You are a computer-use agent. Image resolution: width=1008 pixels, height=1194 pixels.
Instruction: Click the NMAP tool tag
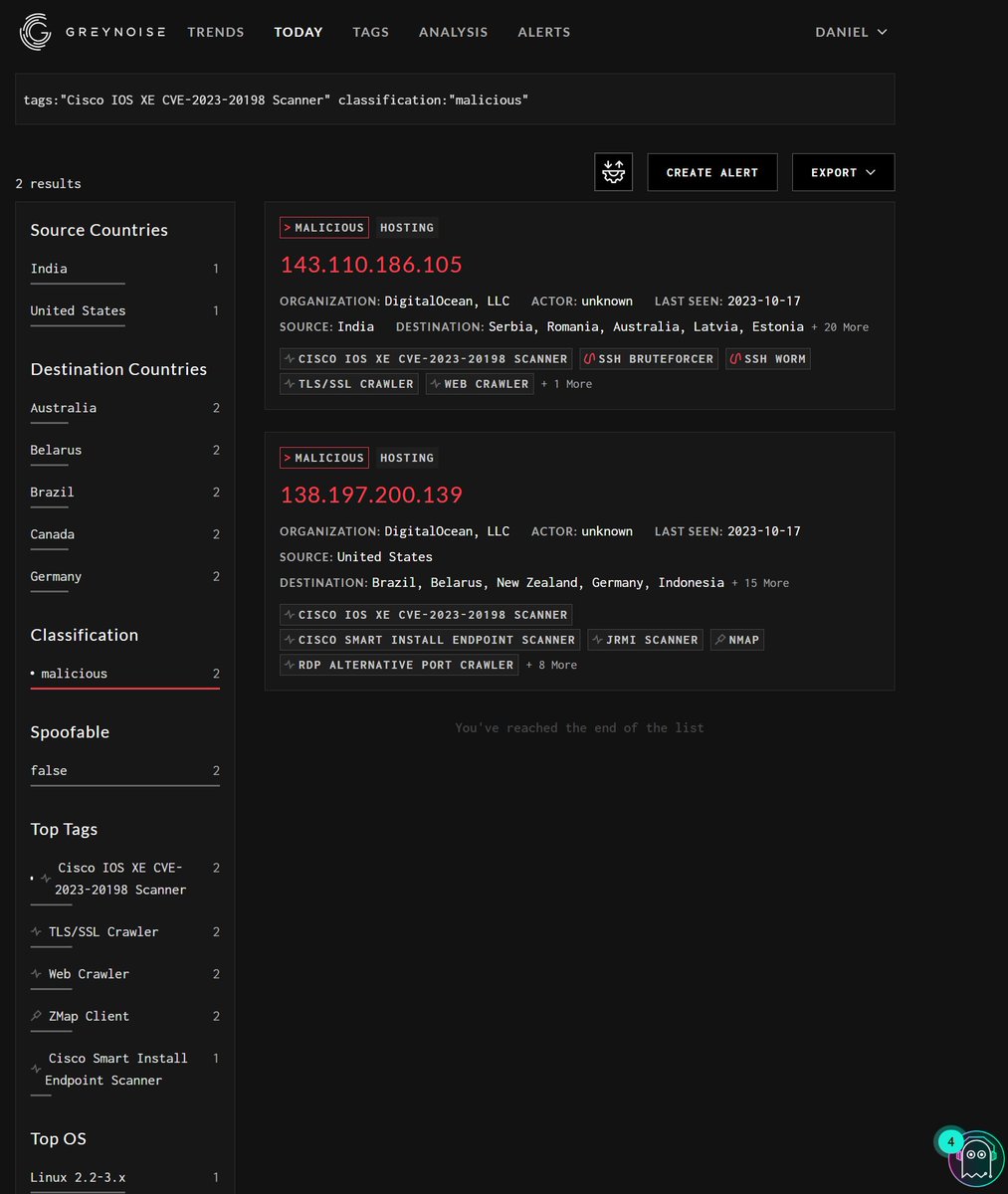point(737,640)
